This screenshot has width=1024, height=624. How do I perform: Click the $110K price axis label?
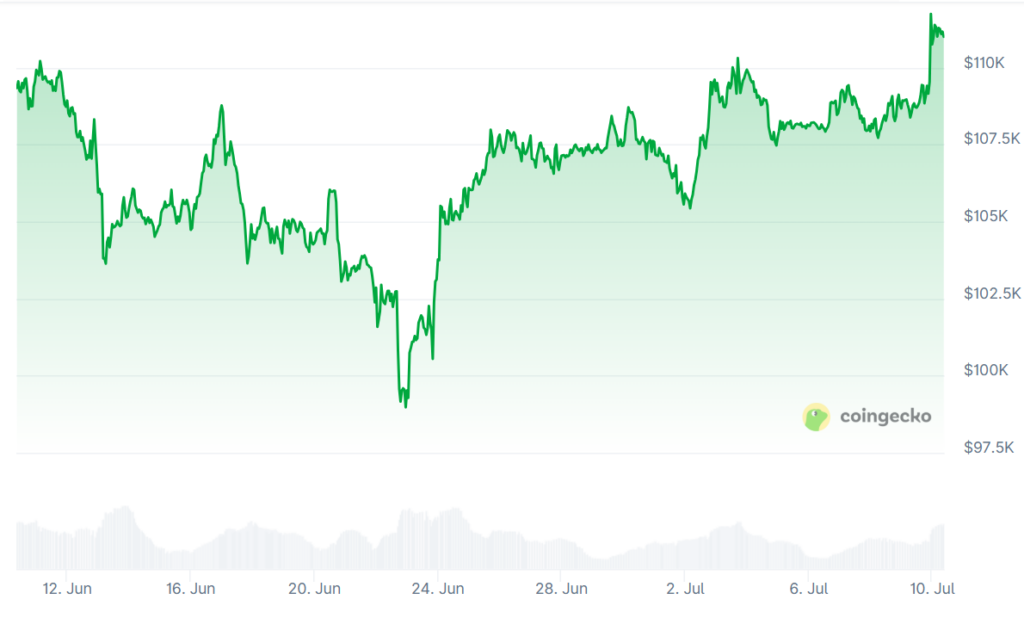983,63
